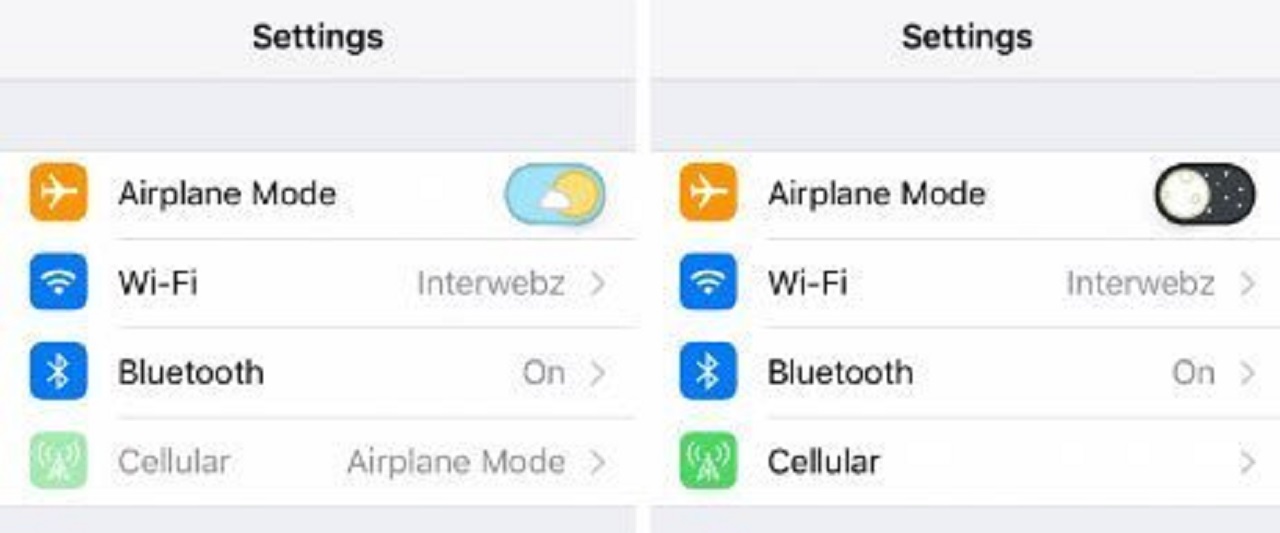Tap the Interwebz network name in right panel

click(x=1141, y=283)
